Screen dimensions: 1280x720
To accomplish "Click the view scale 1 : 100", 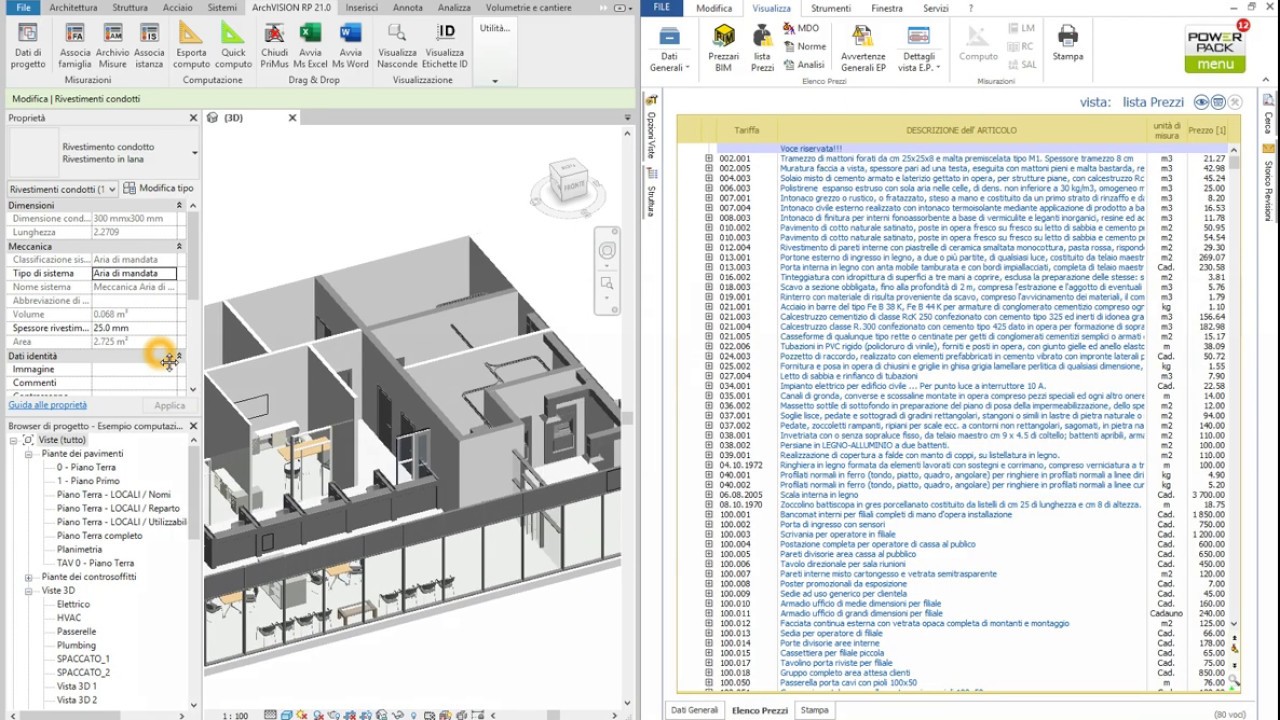I will pyautogui.click(x=235, y=715).
